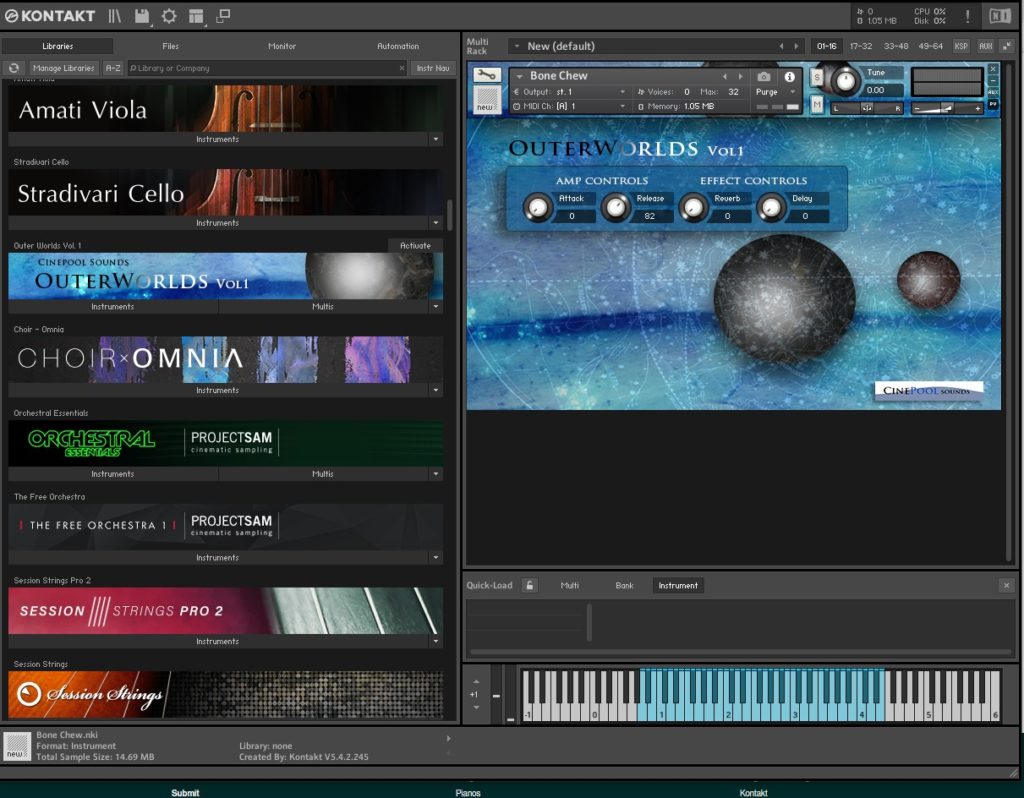Select the Bank tab in Quick-Load

(624, 586)
